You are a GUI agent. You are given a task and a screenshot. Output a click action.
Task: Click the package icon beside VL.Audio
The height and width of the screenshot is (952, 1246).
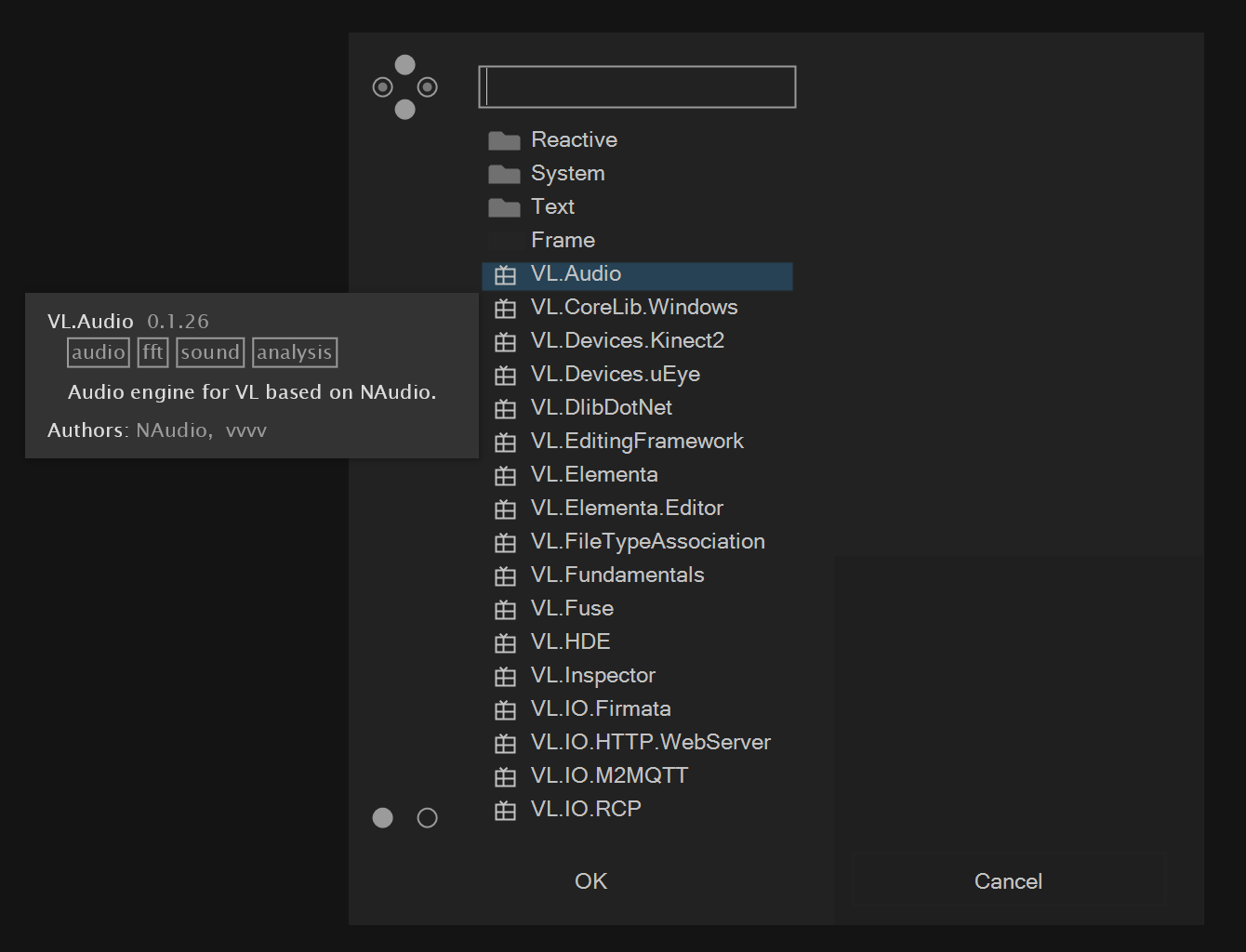pyautogui.click(x=505, y=275)
